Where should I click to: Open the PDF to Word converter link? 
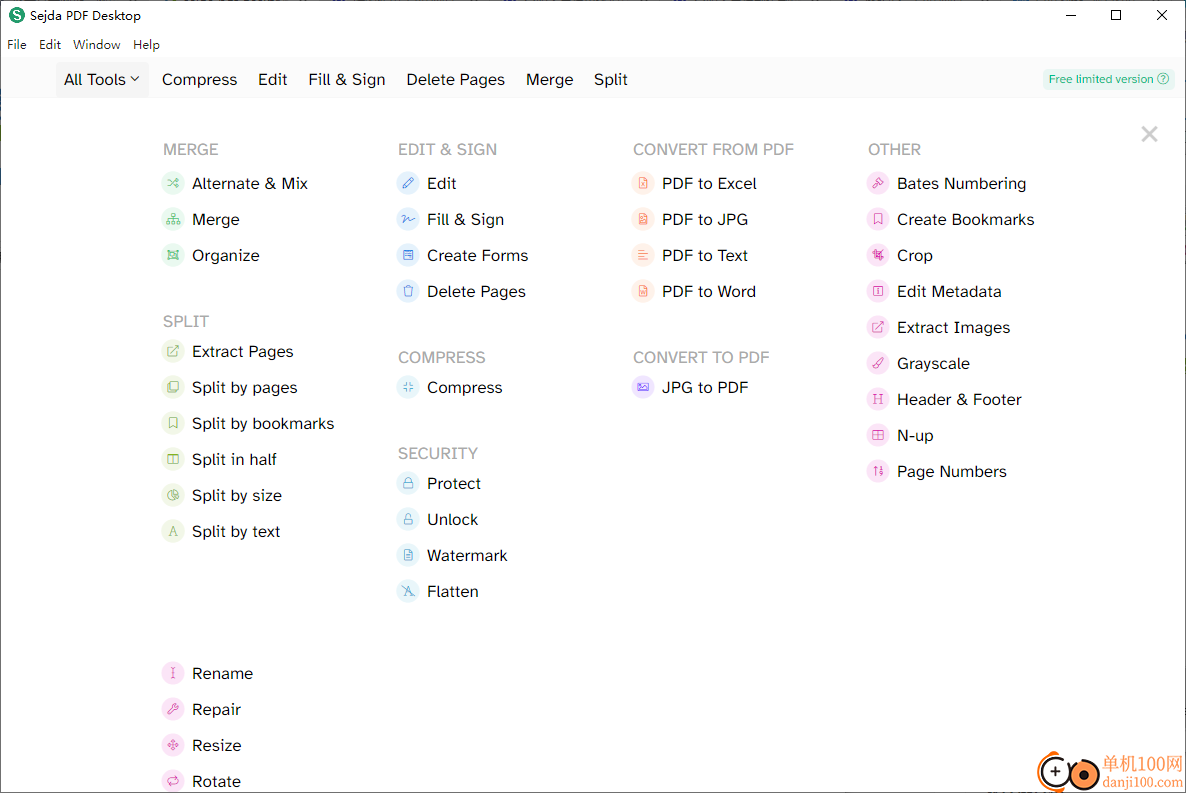tap(708, 291)
